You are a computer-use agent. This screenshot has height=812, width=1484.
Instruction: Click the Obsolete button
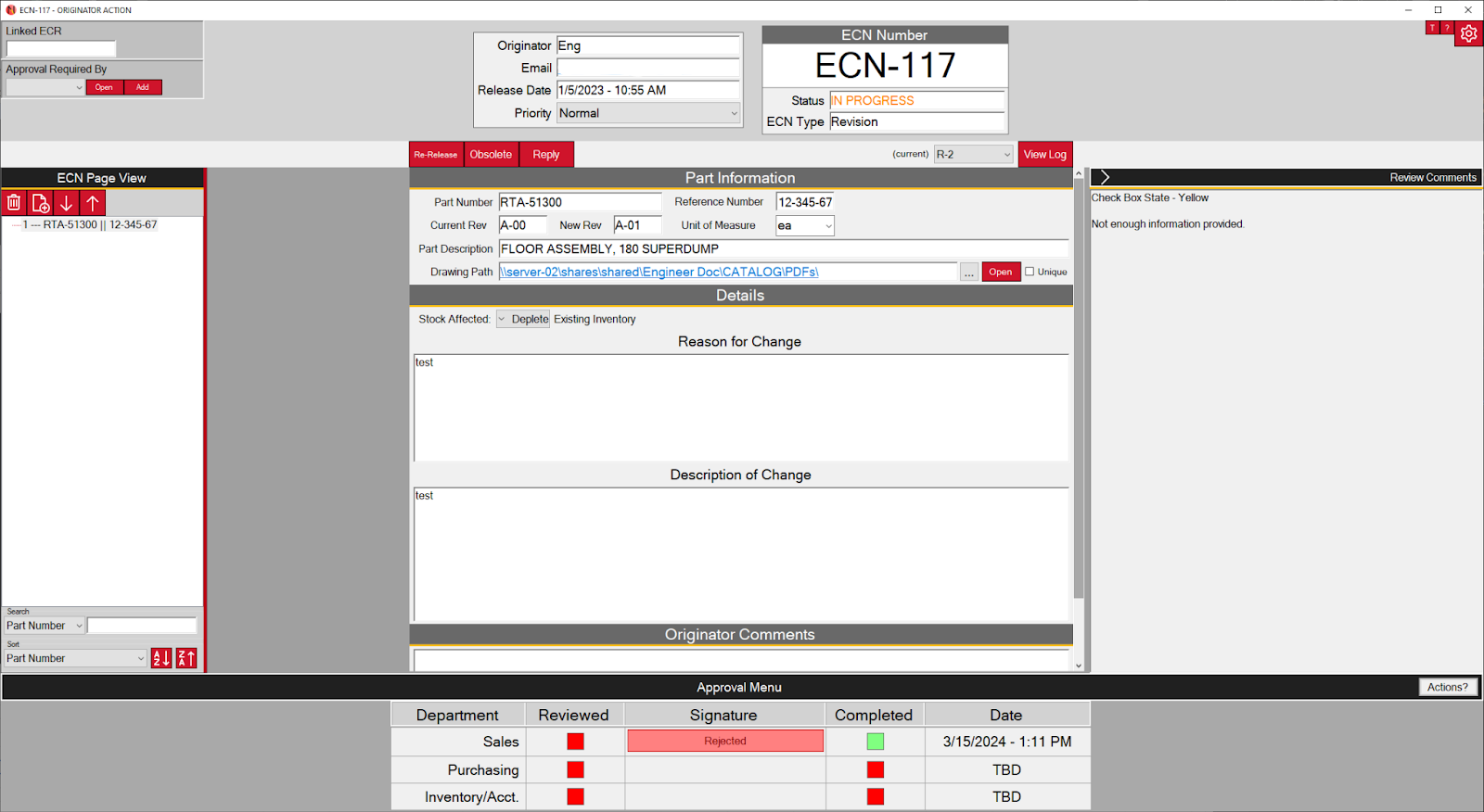(491, 155)
